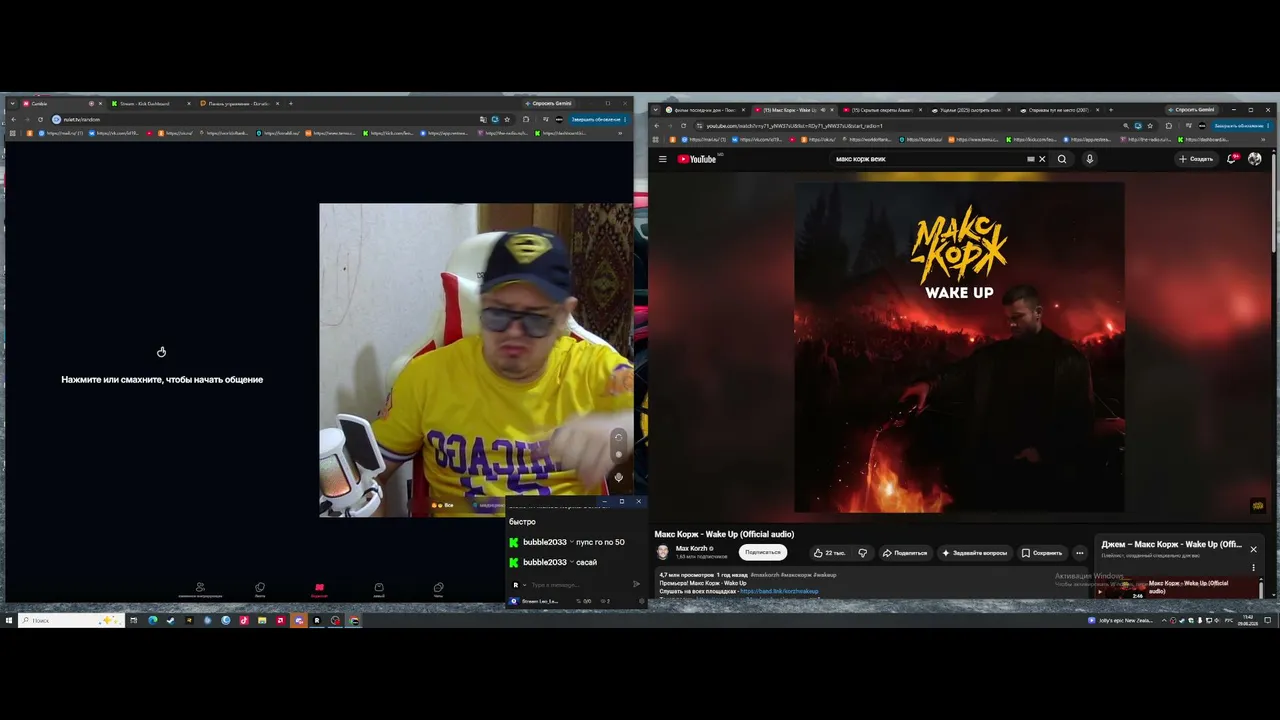Open a new tab in the right browser

tap(1110, 110)
